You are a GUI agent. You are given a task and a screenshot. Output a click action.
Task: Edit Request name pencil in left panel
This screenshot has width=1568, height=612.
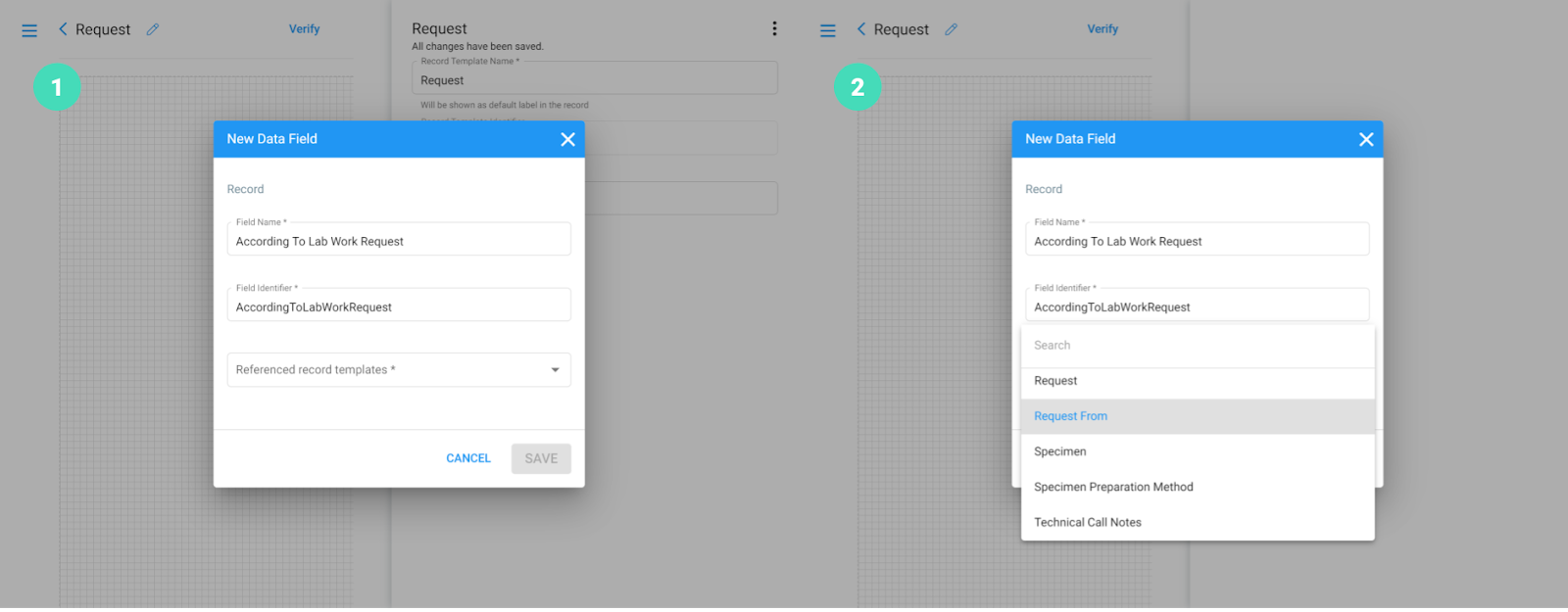coord(153,29)
